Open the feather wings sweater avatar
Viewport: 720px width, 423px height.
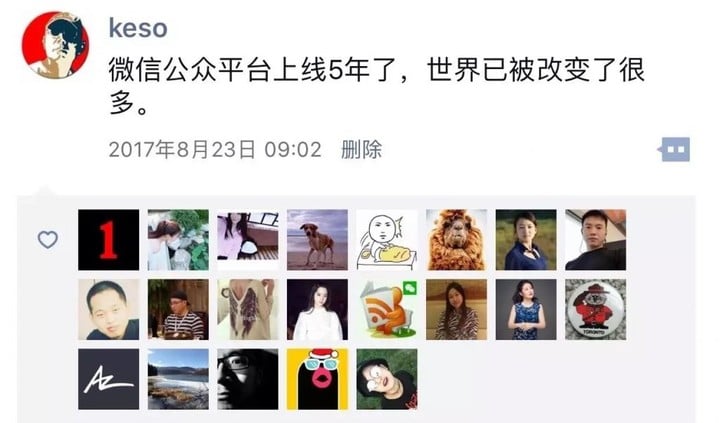[248, 310]
